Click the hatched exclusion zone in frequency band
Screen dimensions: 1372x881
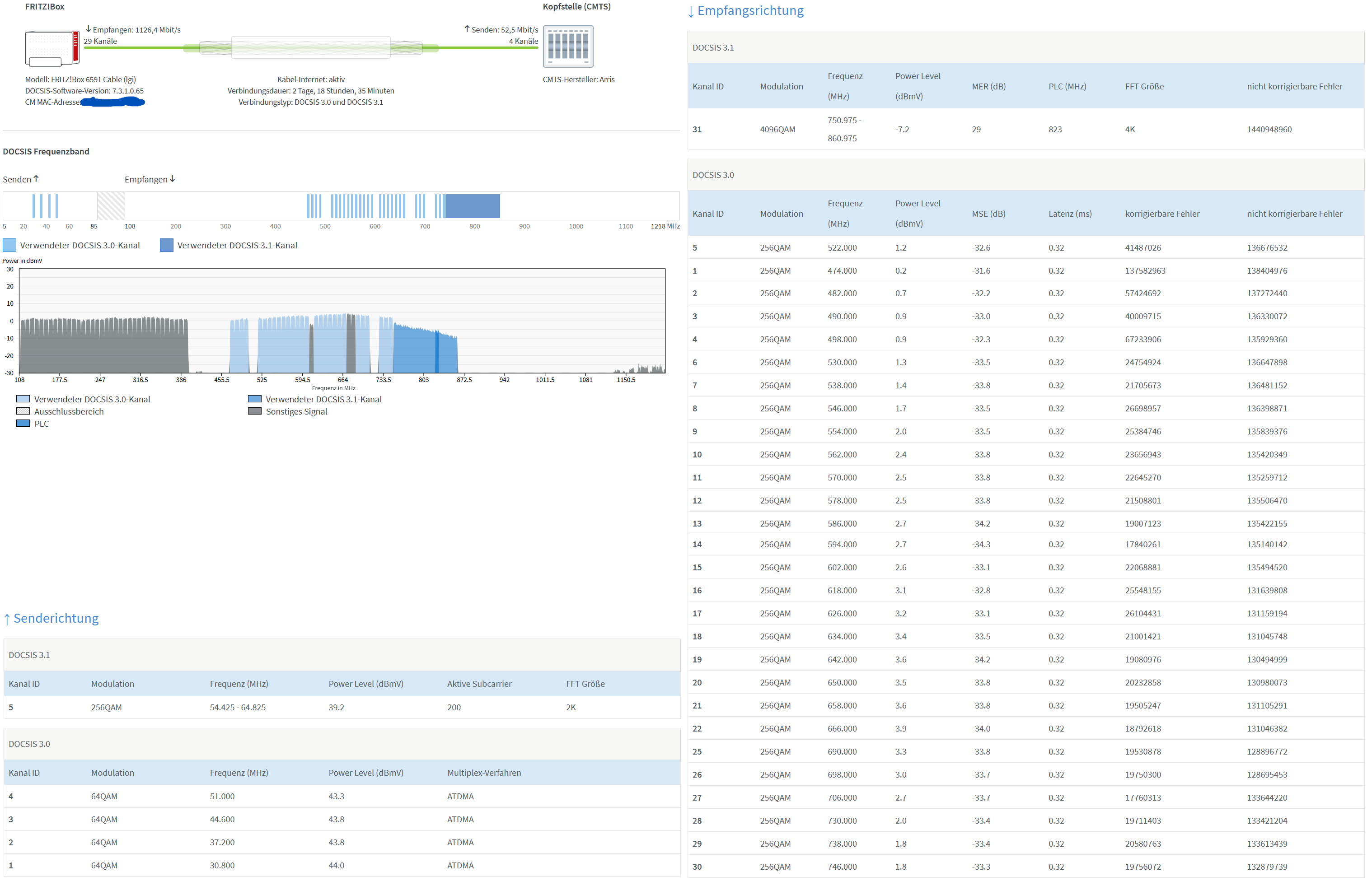pyautogui.click(x=111, y=206)
